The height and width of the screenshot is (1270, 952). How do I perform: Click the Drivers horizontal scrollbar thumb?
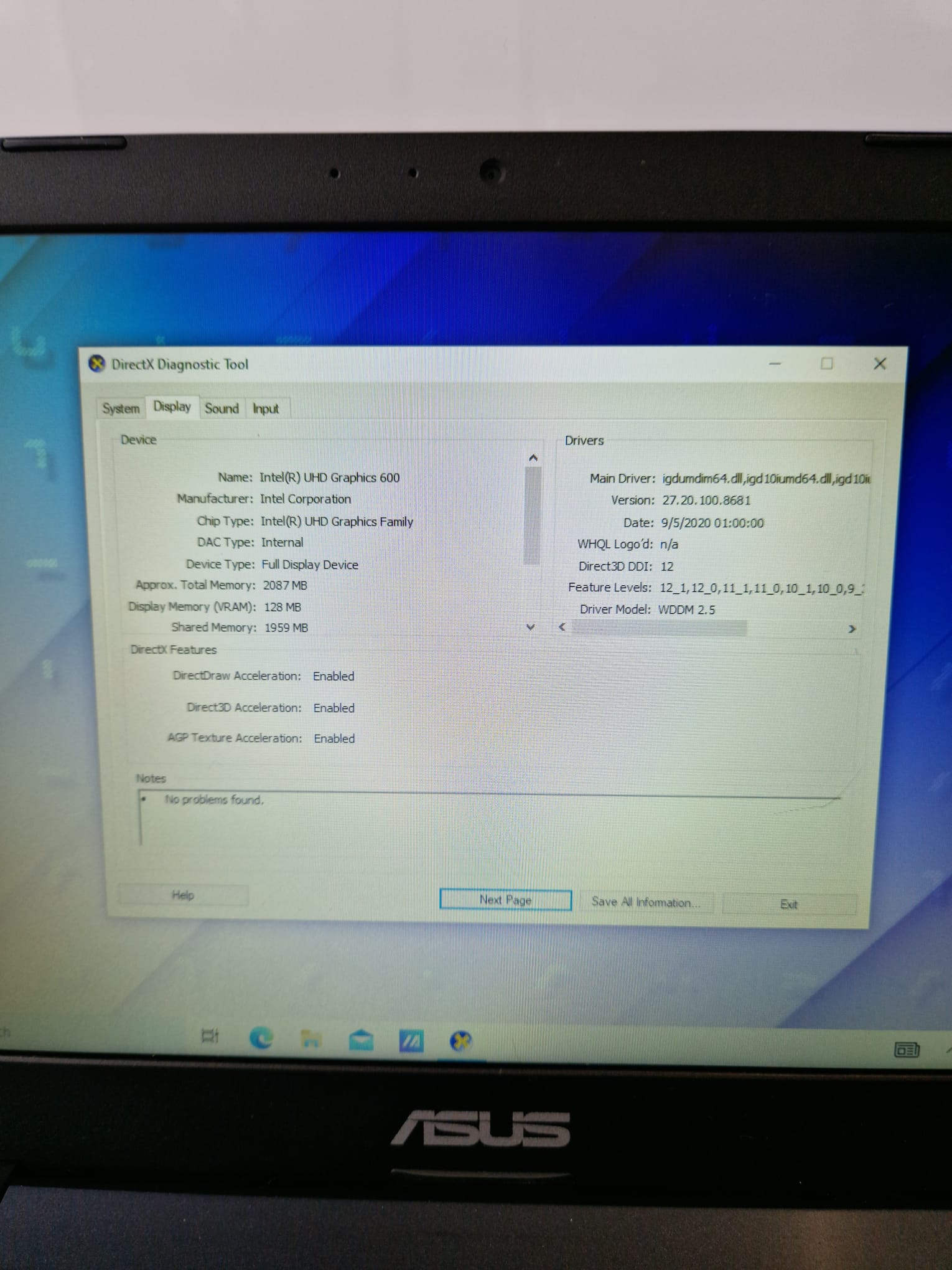click(x=660, y=628)
